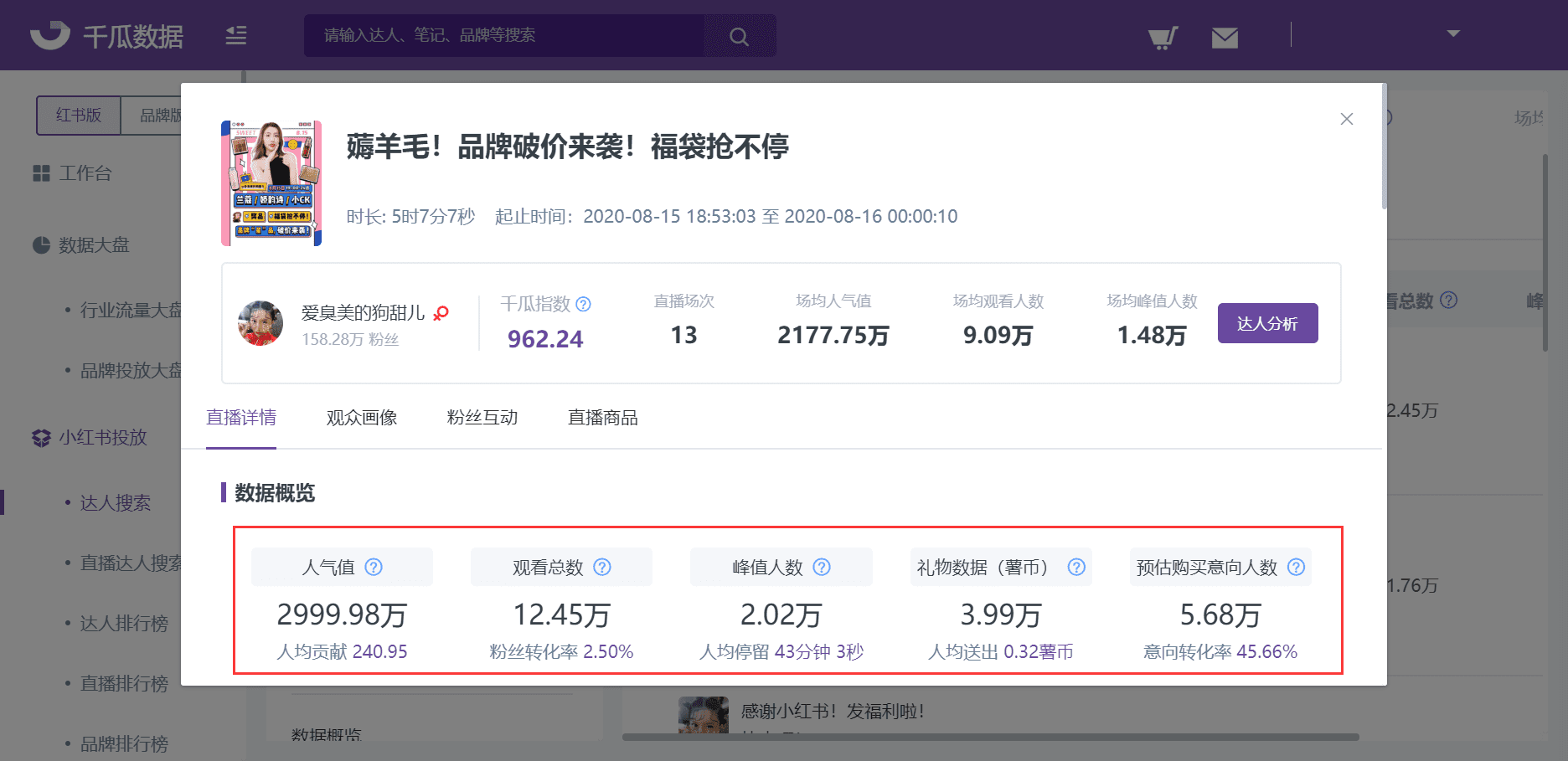Image resolution: width=1568 pixels, height=761 pixels.
Task: Click help icon beside 人气值
Action: click(374, 567)
